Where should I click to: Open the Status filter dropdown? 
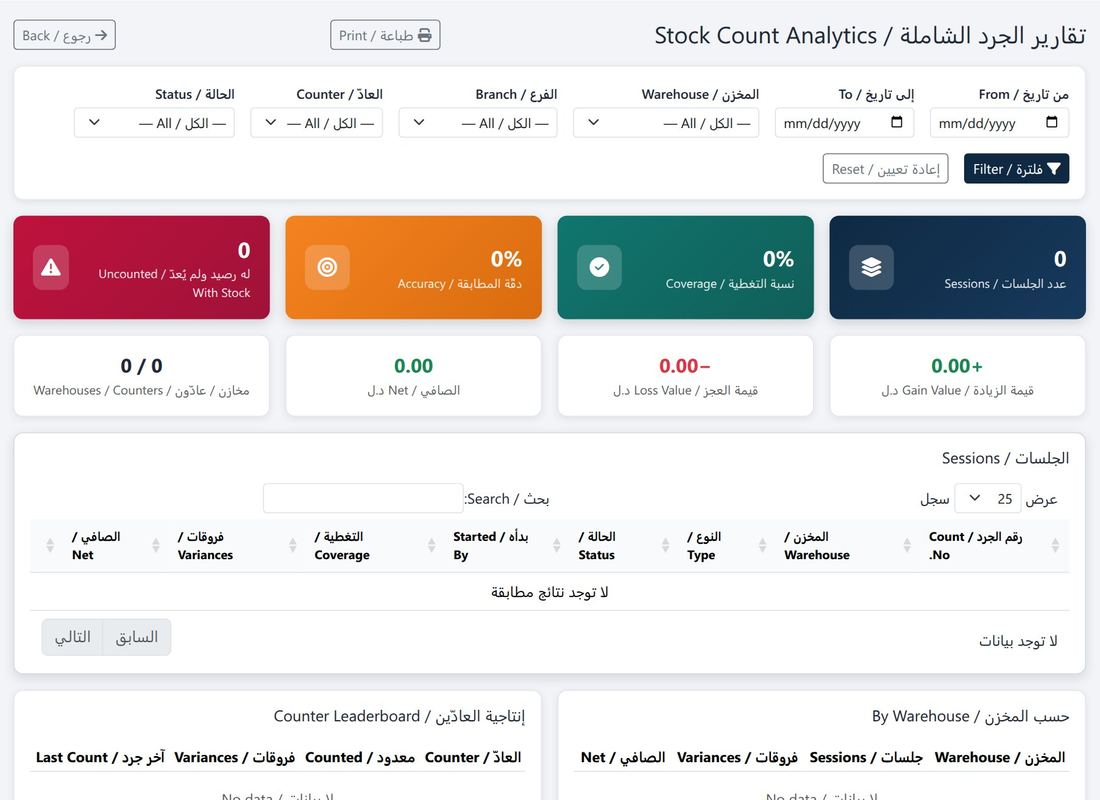pyautogui.click(x=154, y=123)
